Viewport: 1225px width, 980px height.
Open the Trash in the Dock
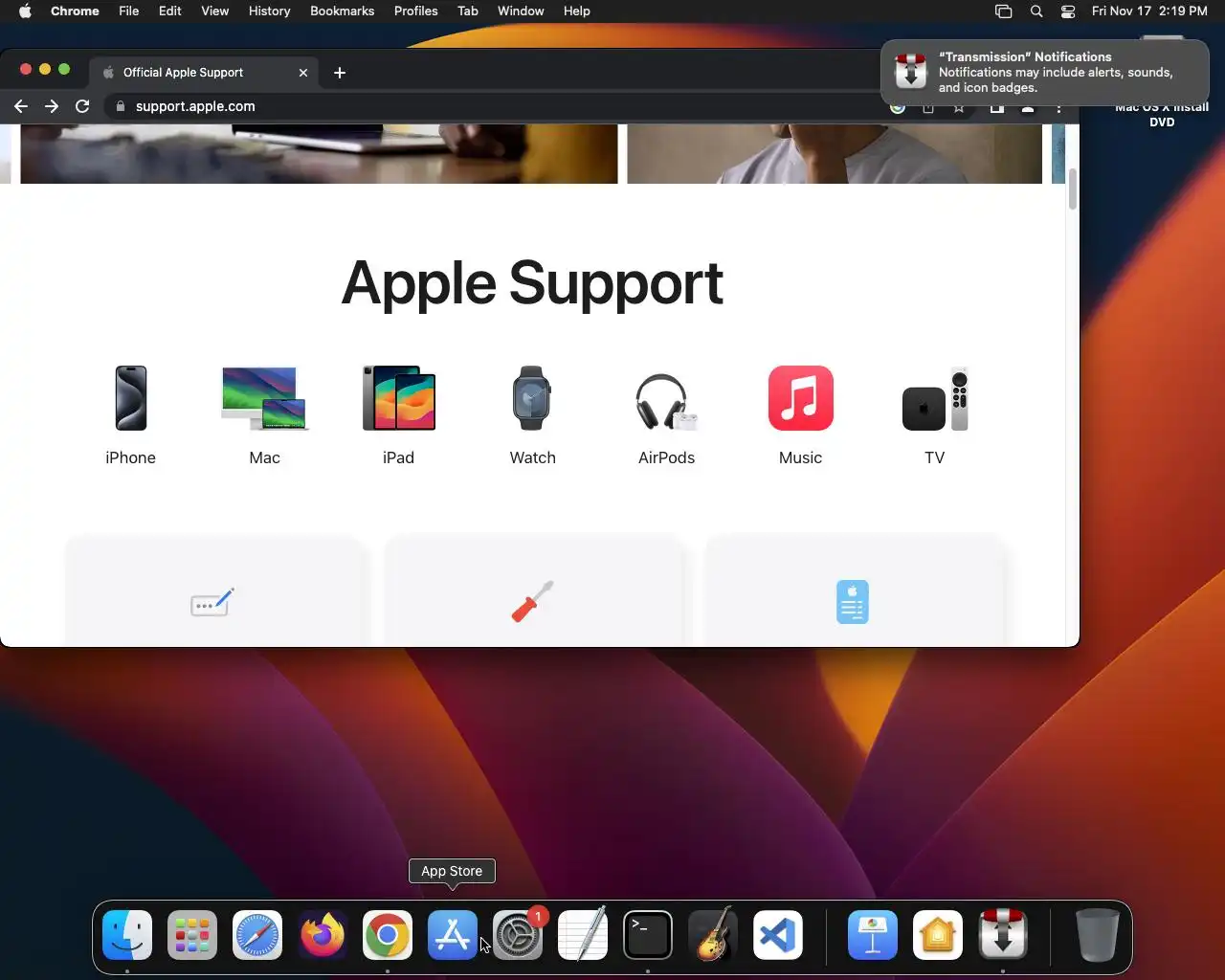(1097, 935)
